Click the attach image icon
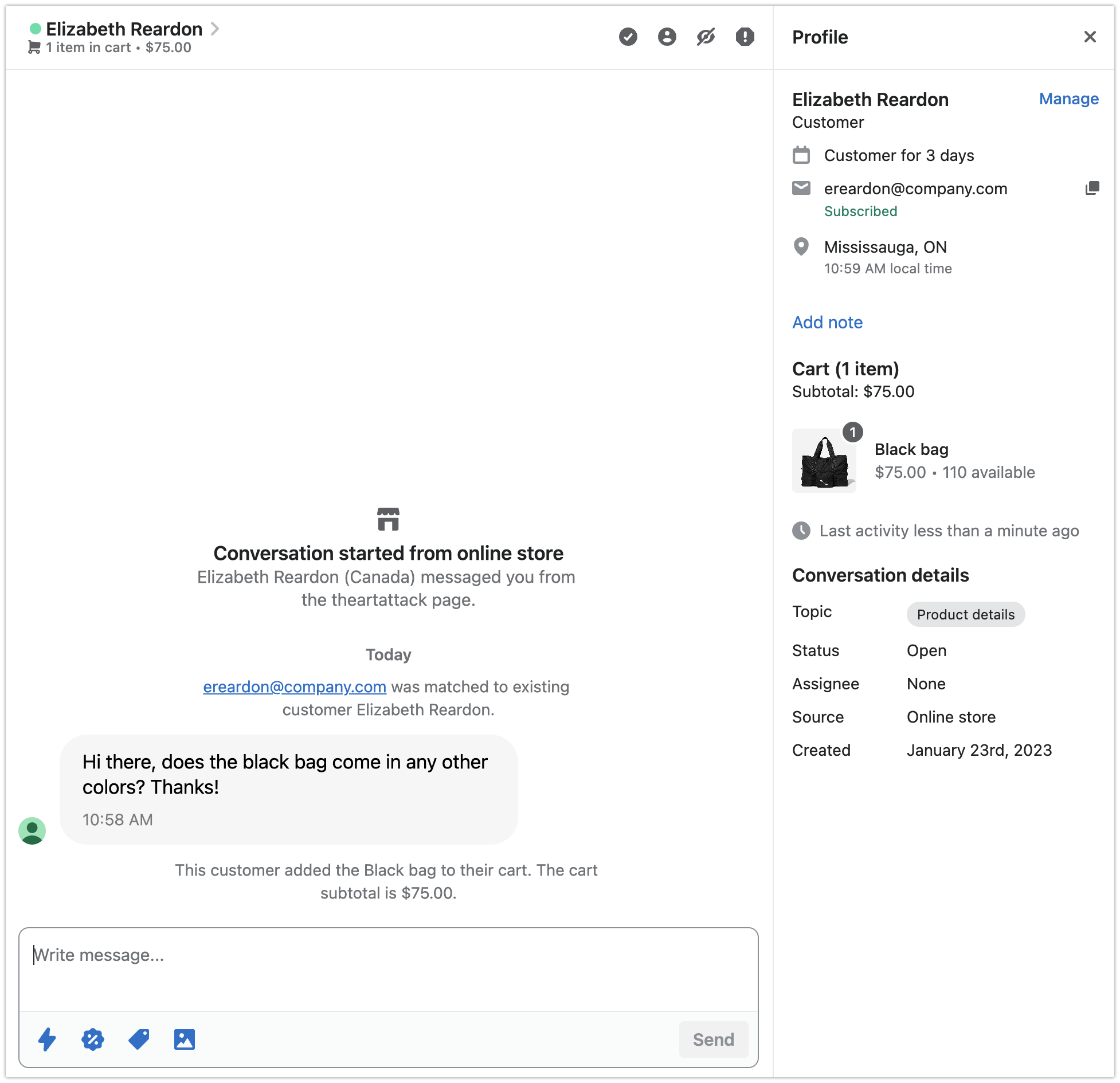1120x1083 pixels. click(185, 1039)
